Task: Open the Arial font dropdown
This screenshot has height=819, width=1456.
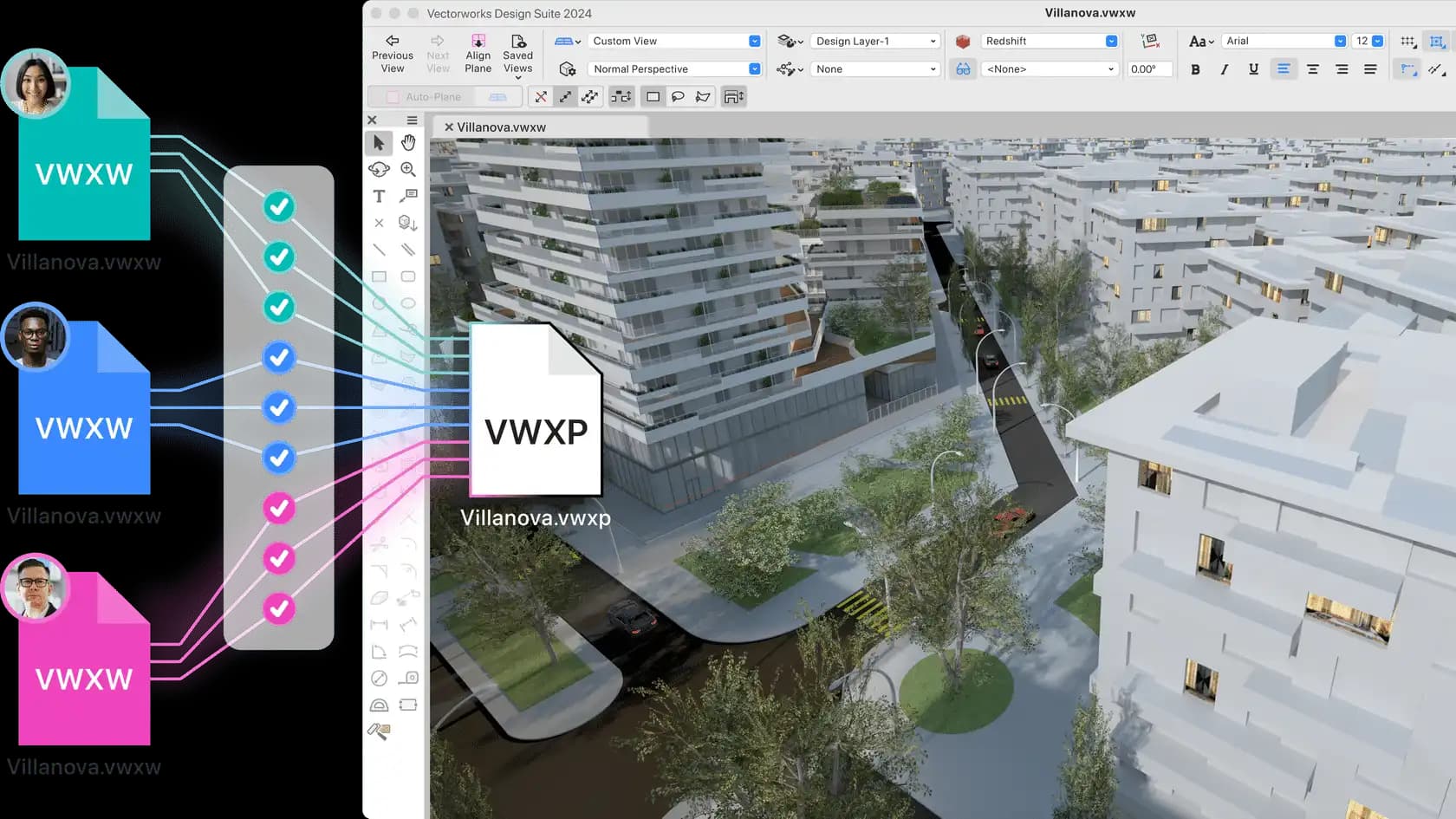Action: (1284, 42)
